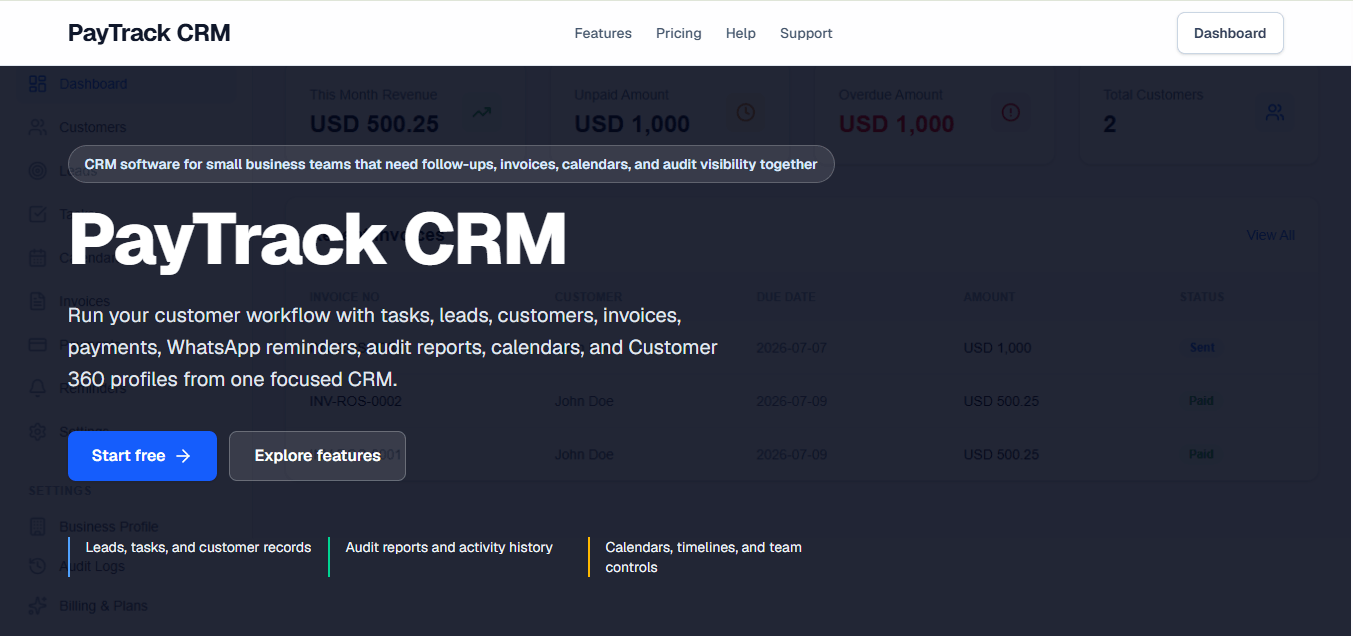1353x636 pixels.
Task: Select Audit Logs in the sidebar
Action: click(x=92, y=566)
